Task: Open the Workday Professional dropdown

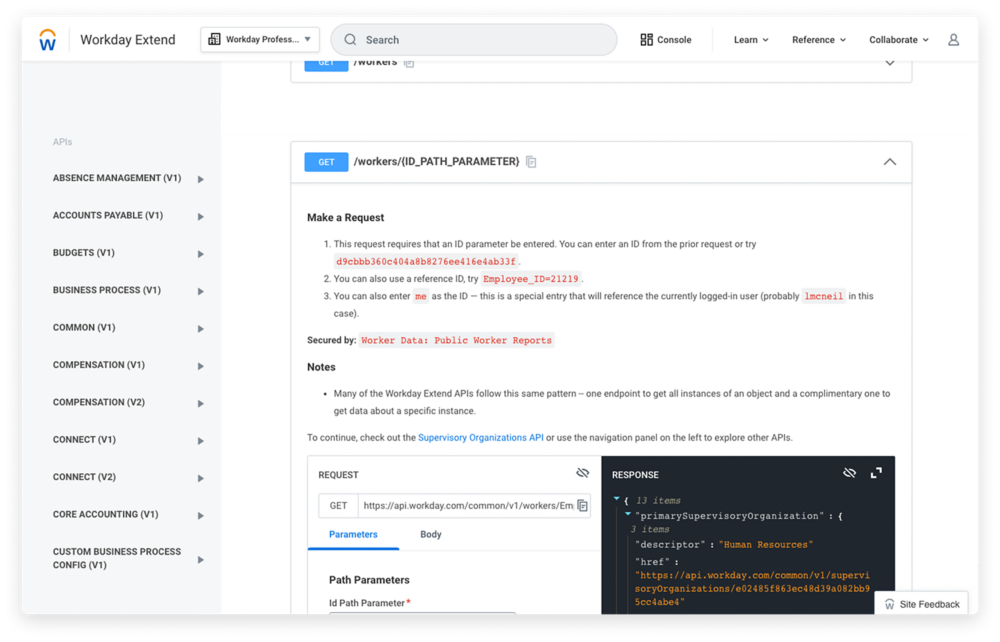Action: (x=260, y=40)
